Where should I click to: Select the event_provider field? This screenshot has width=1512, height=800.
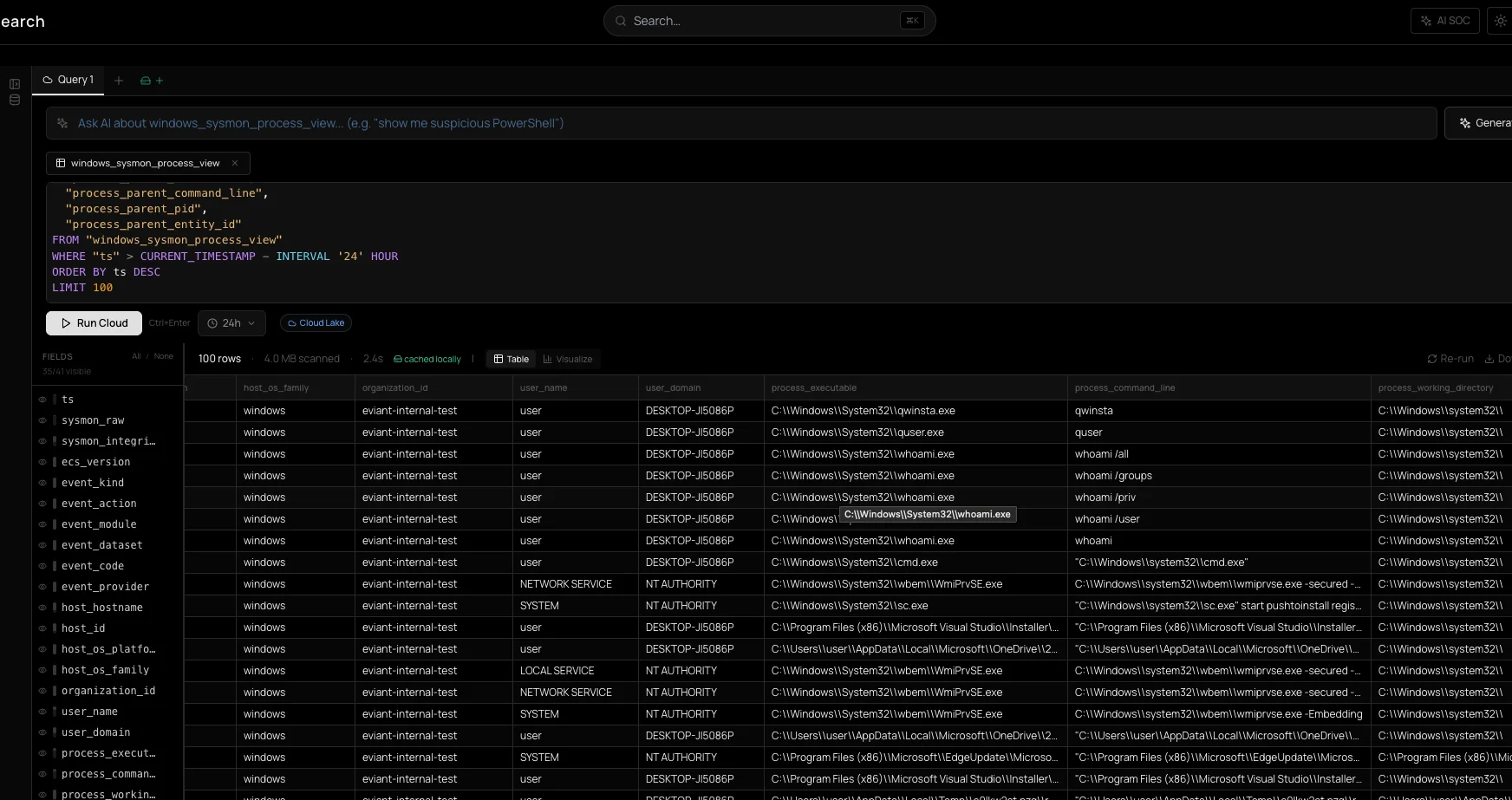point(105,587)
